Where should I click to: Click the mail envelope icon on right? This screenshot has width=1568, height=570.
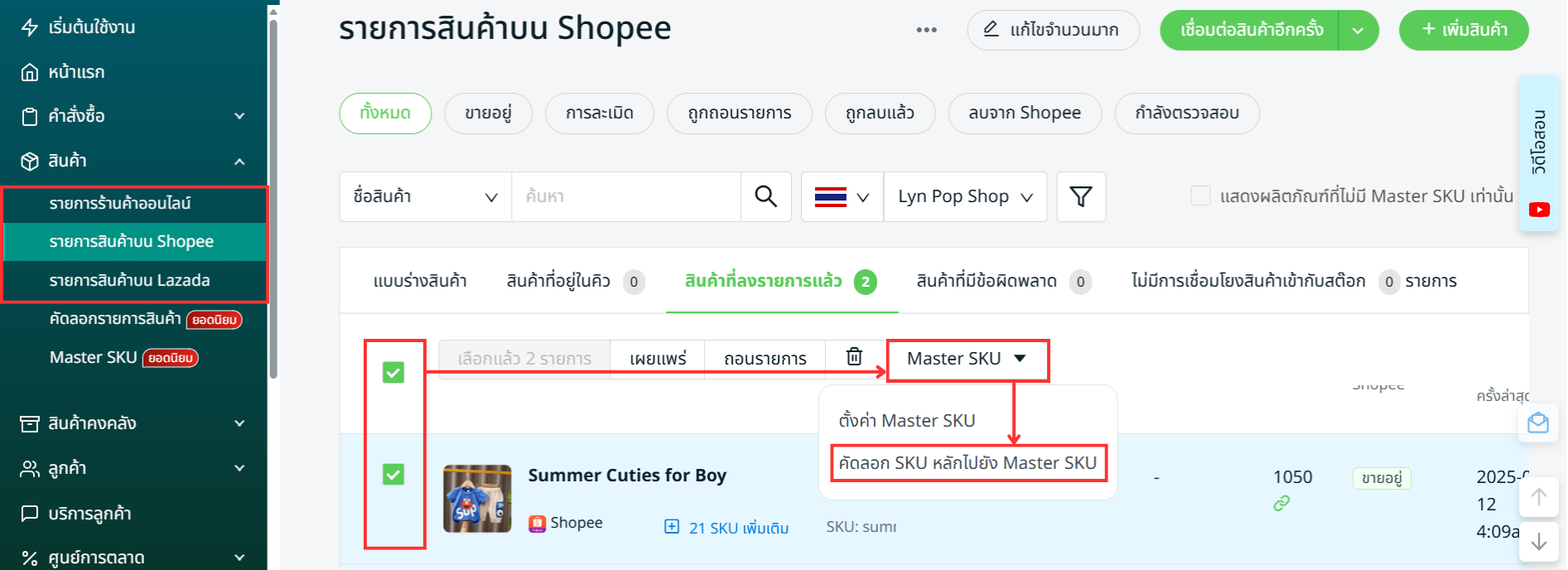pos(1538,423)
